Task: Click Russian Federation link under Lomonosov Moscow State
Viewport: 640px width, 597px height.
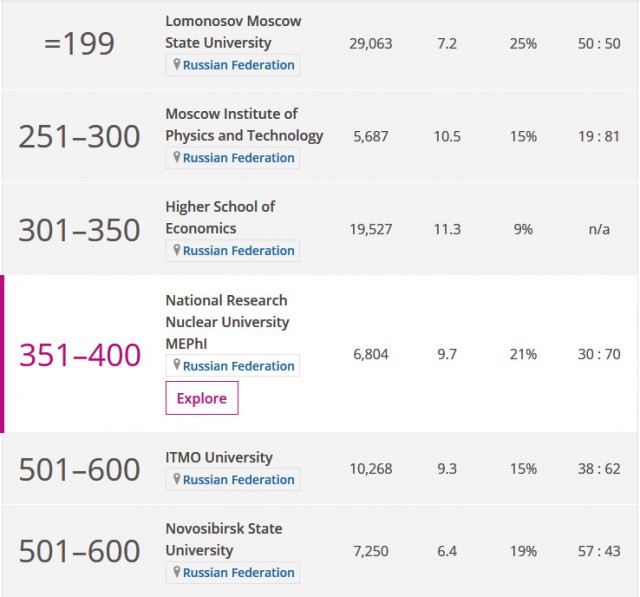Action: 238,65
